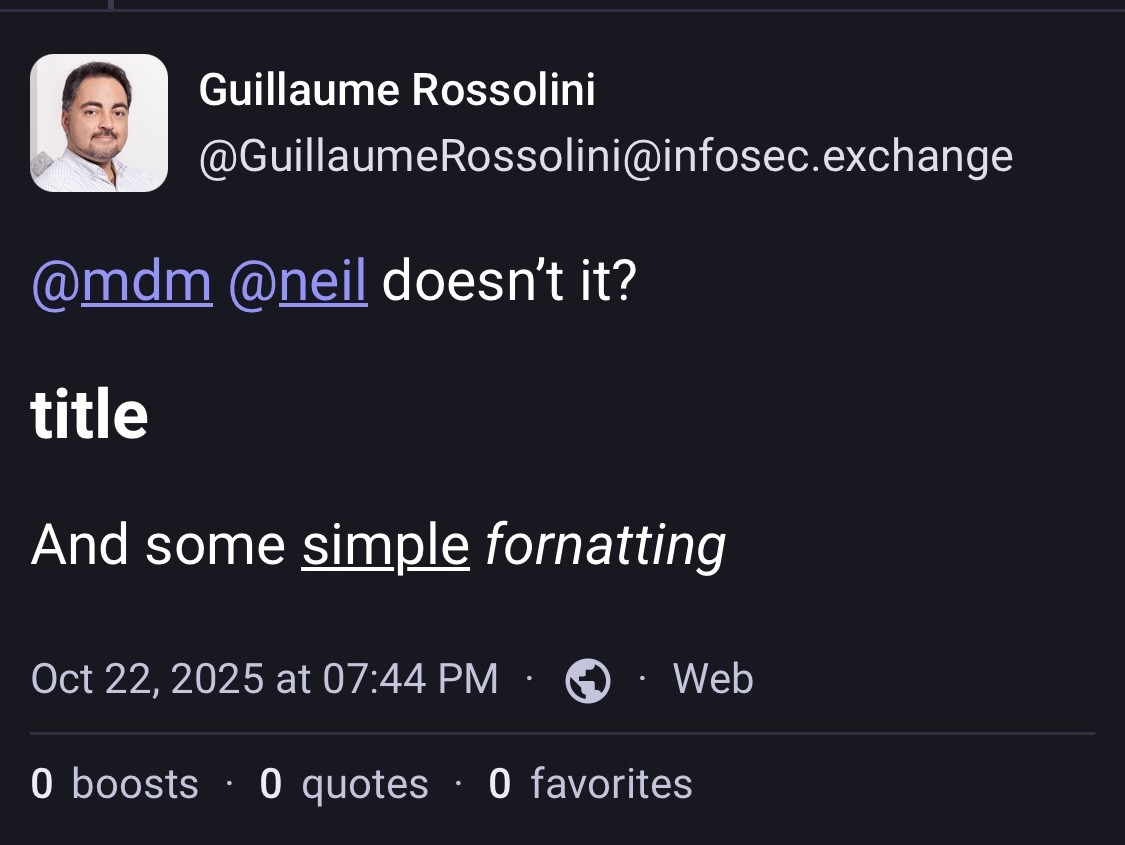
Task: Click the "And some" text
Action: [x=158, y=545]
